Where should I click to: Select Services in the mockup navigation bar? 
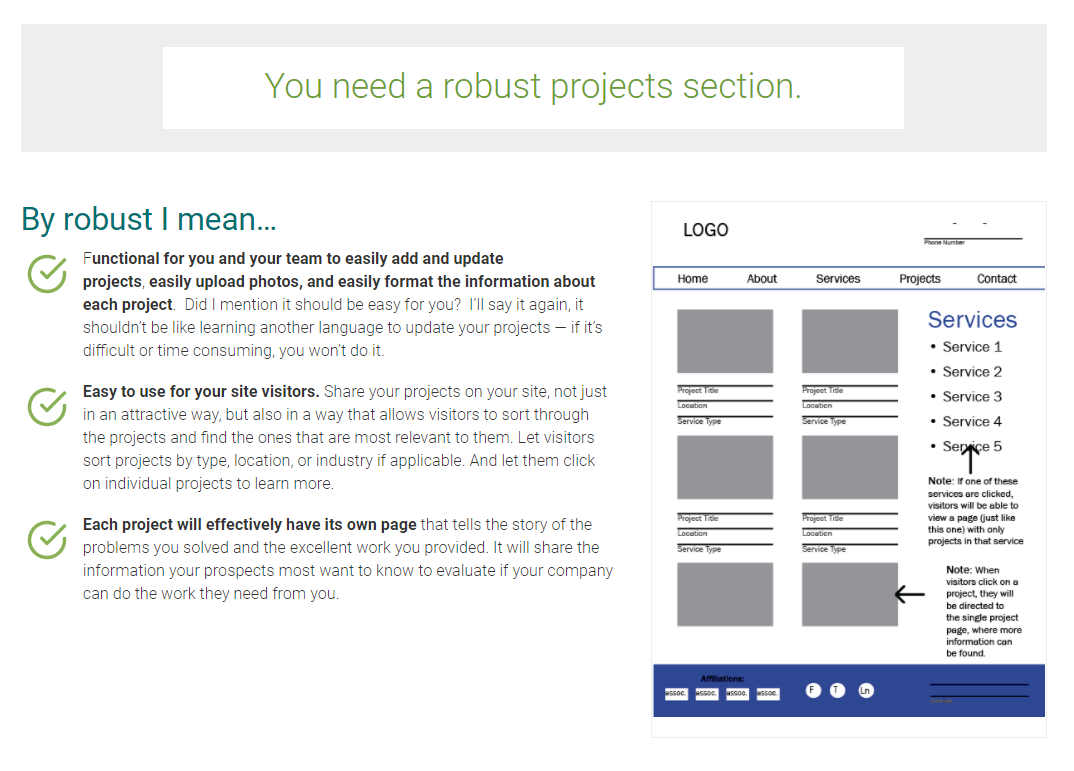838,279
